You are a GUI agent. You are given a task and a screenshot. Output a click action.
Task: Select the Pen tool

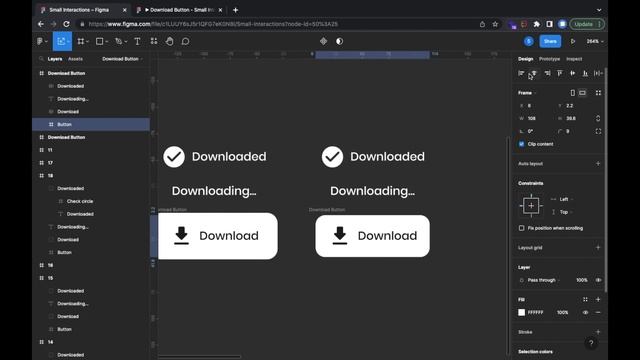[120, 41]
